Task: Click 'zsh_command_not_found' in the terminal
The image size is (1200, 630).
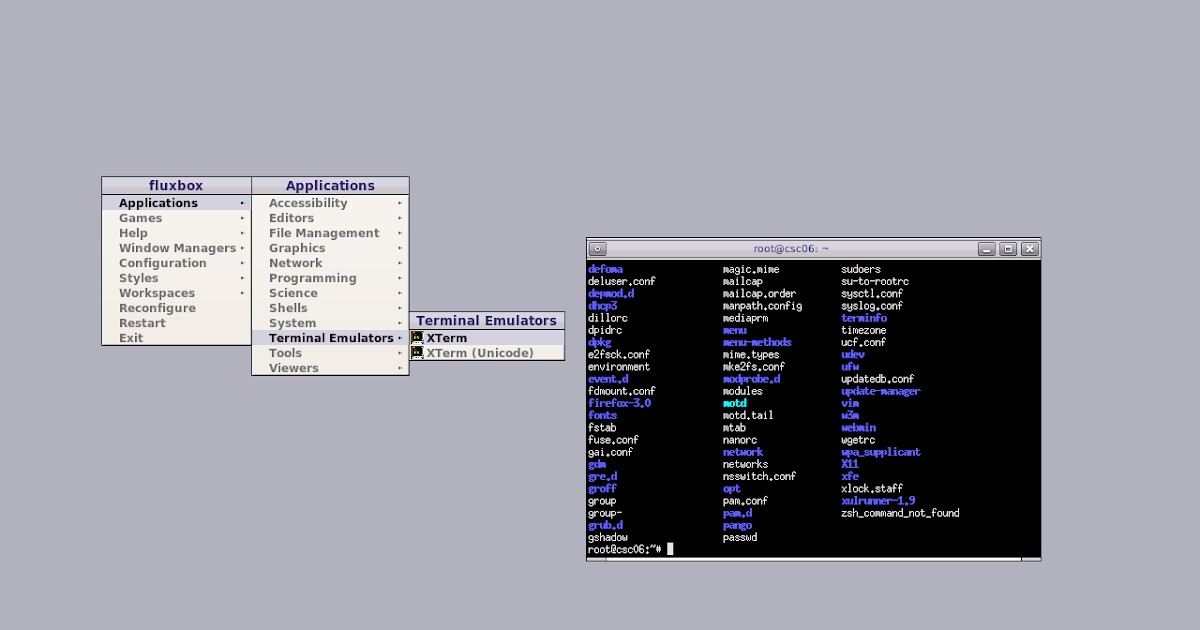Action: pos(900,513)
